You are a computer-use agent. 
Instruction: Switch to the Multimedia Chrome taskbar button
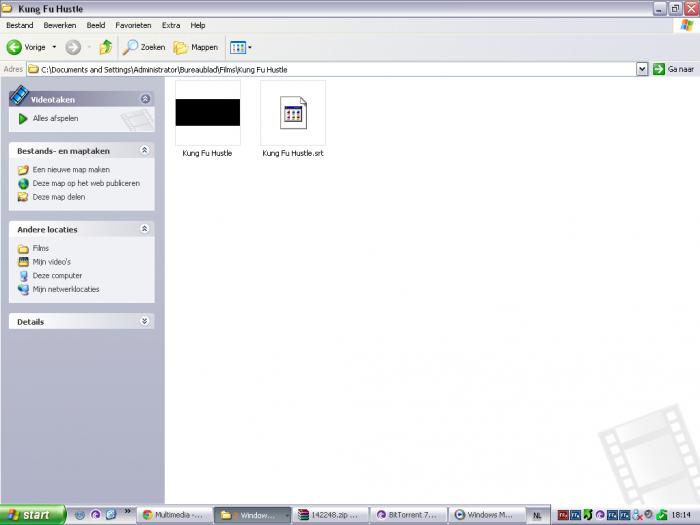click(174, 515)
